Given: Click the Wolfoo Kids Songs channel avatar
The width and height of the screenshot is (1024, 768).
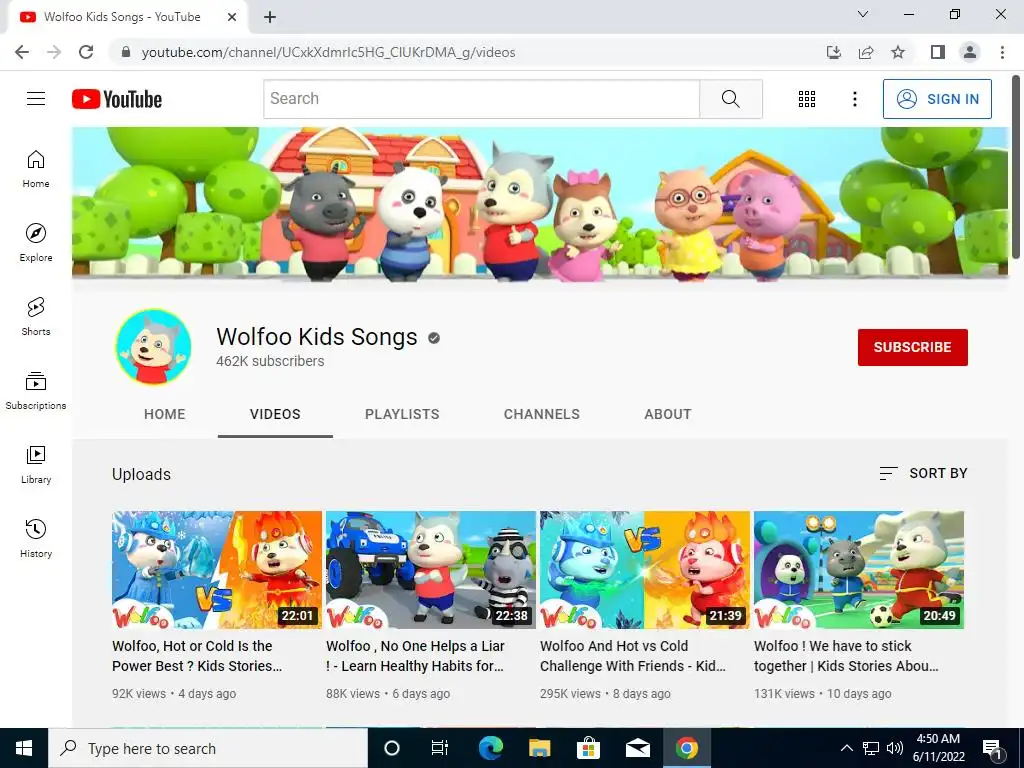Looking at the screenshot, I should coord(153,347).
